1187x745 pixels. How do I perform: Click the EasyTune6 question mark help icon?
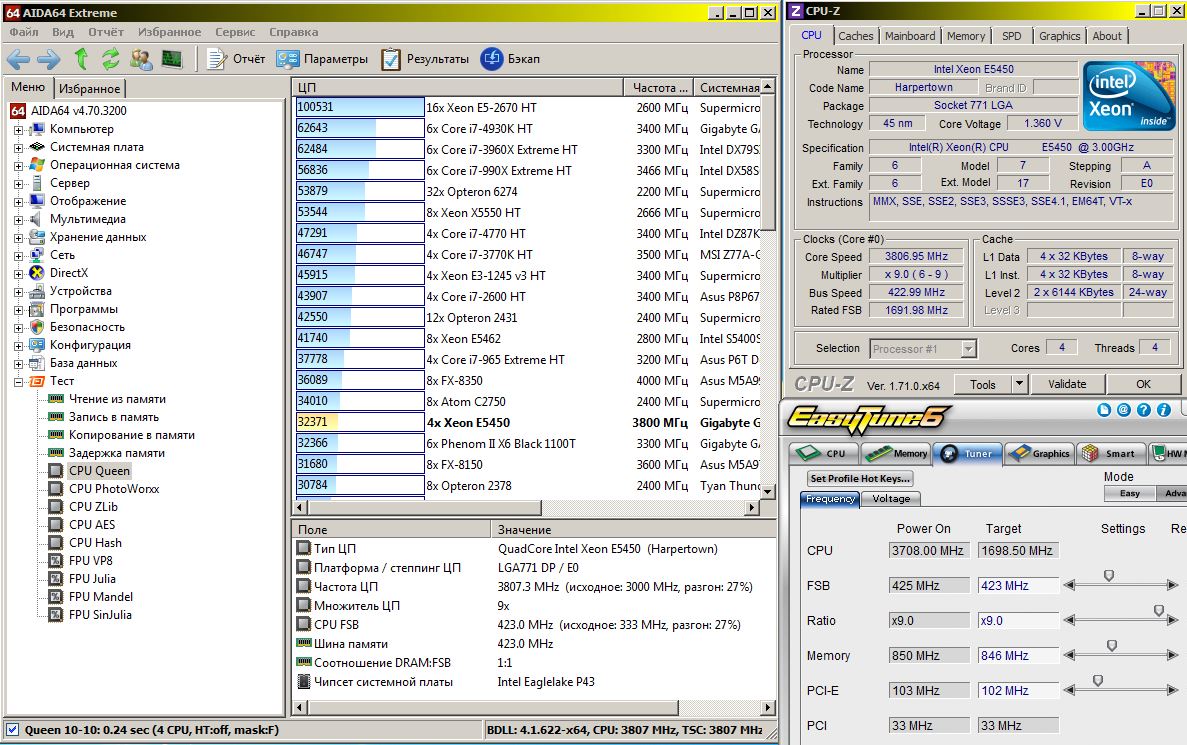pyautogui.click(x=1144, y=410)
